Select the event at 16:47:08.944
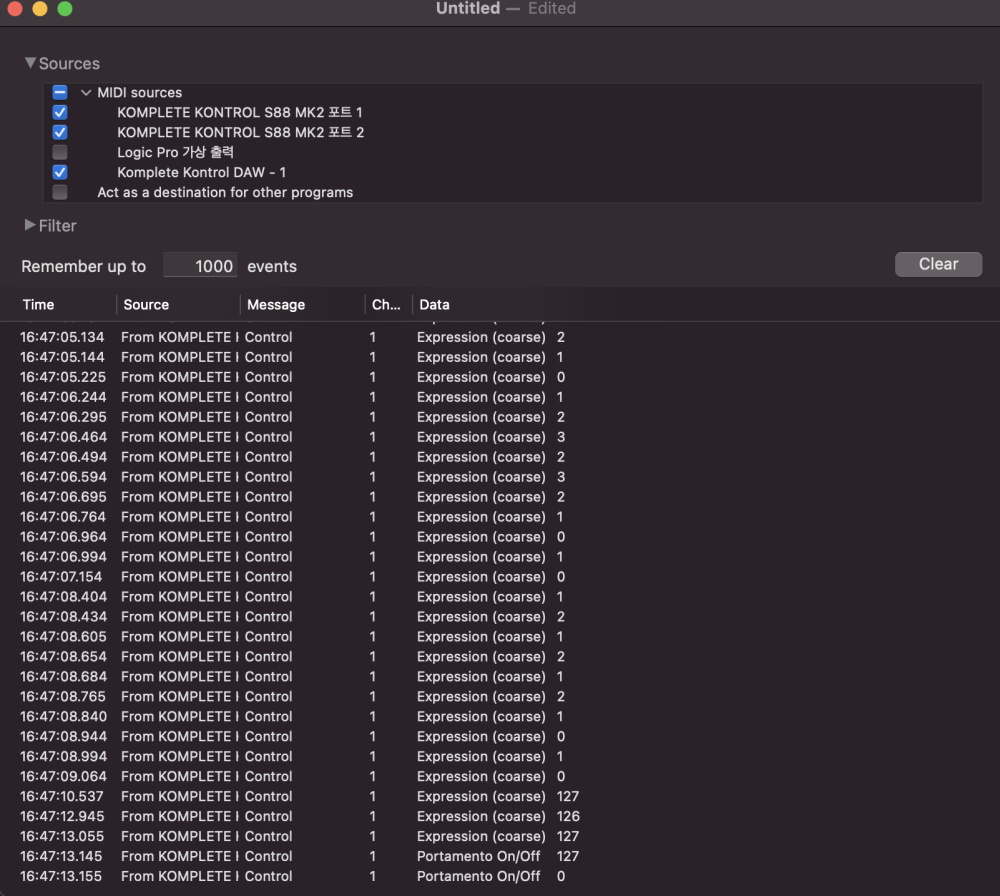The width and height of the screenshot is (1000, 896). click(x=500, y=737)
